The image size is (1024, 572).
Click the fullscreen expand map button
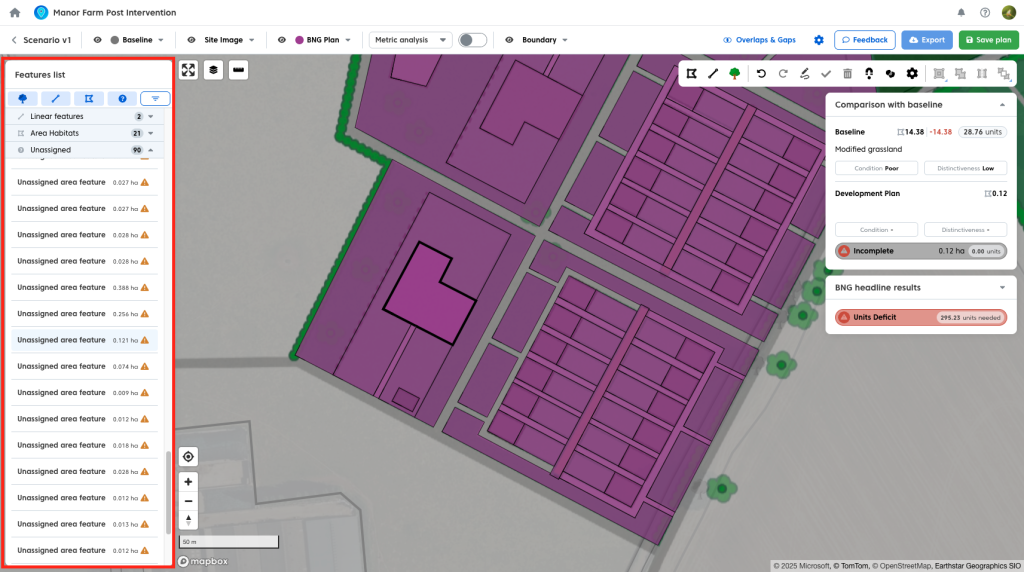coord(188,70)
